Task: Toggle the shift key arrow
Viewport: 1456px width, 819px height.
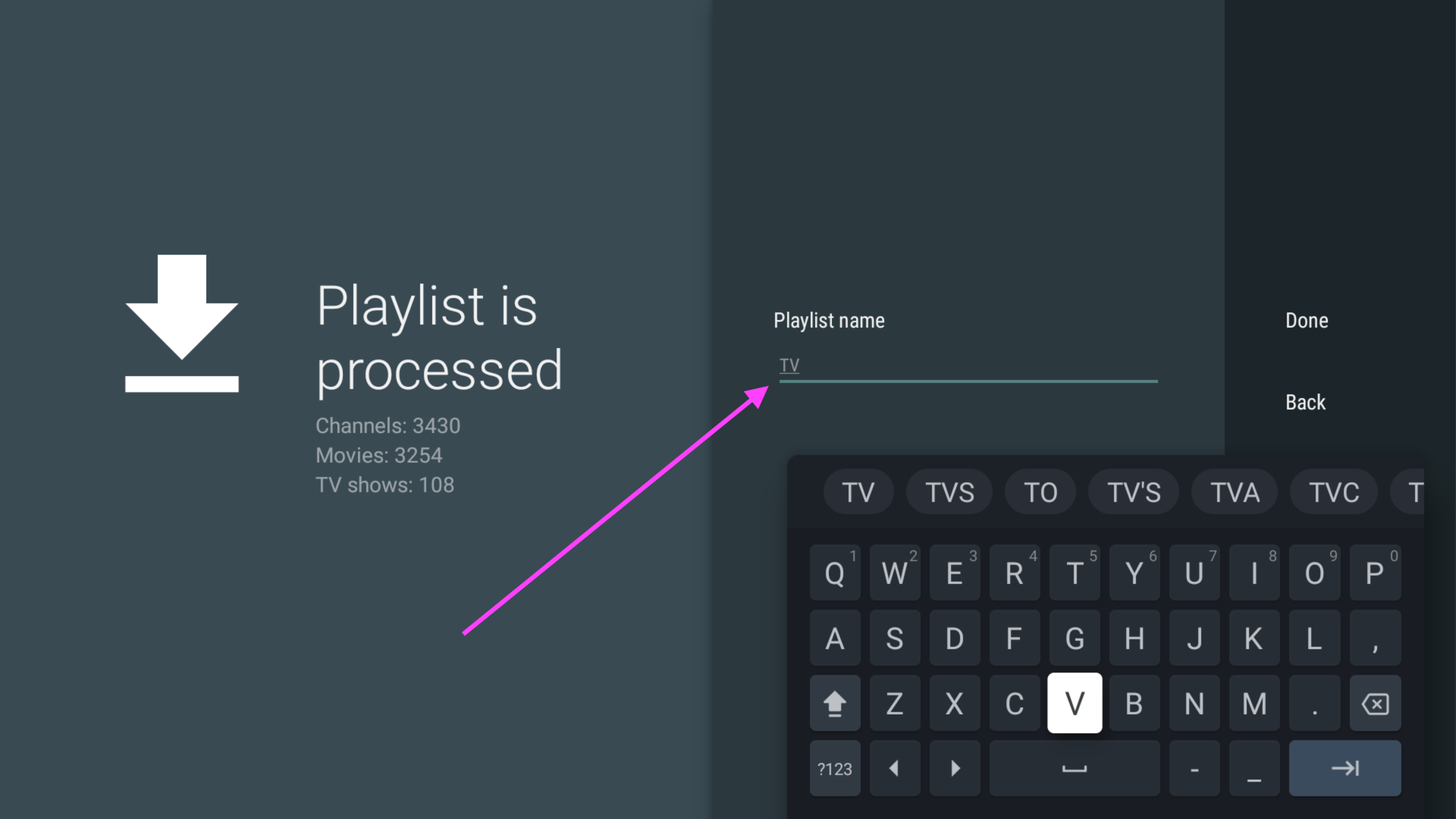Action: point(834,703)
